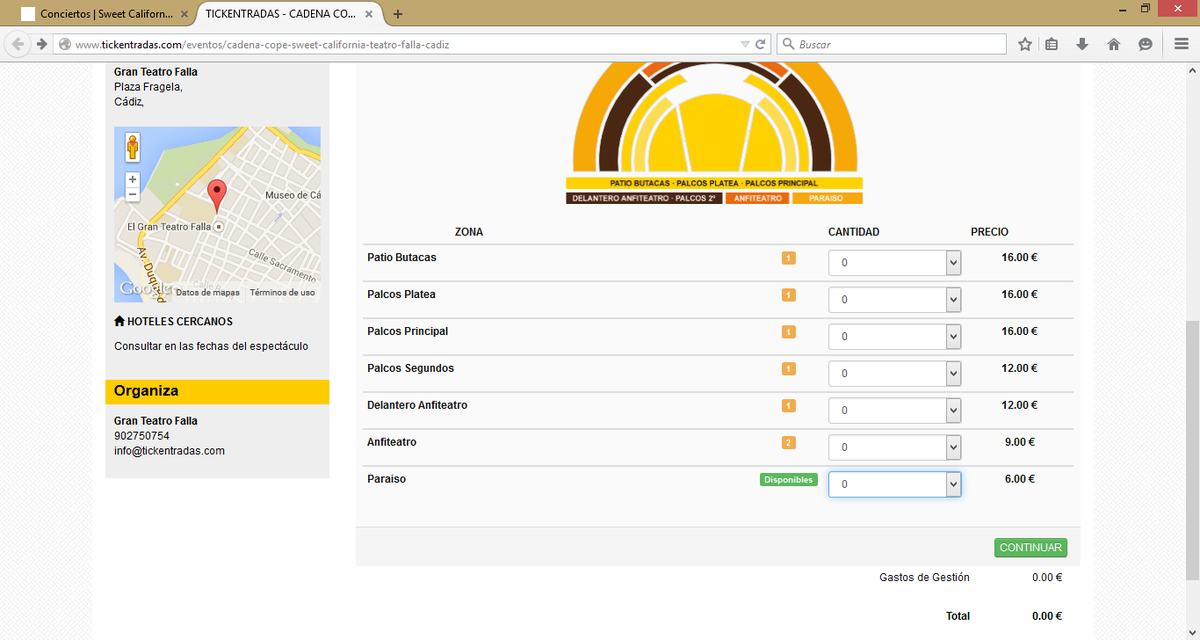This screenshot has height=640, width=1200.
Task: Click the orange ANFITEATRO legend swatch
Action: point(757,199)
